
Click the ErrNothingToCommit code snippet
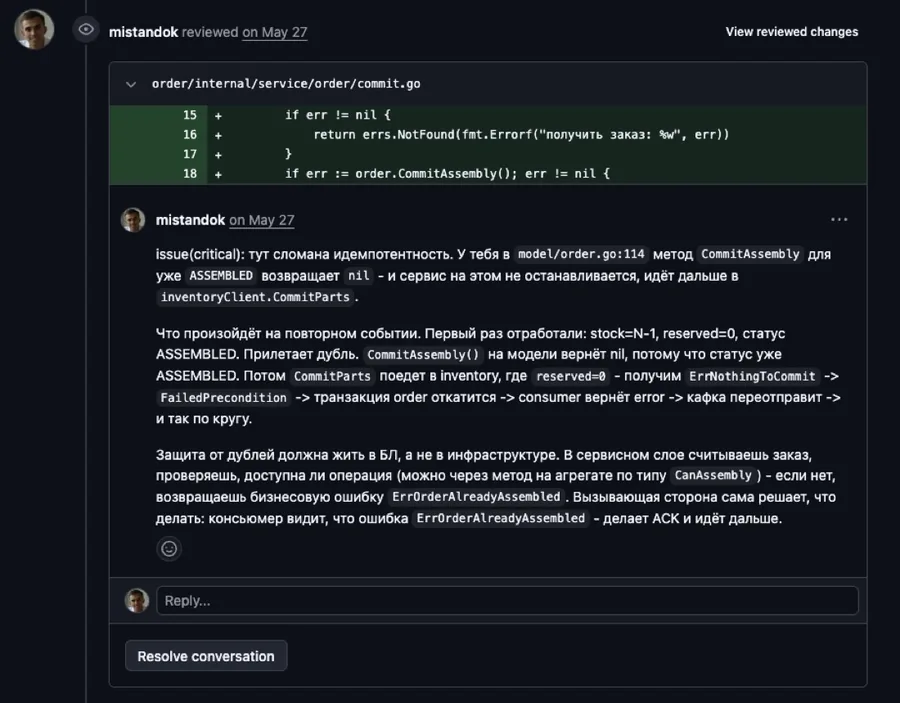pyautogui.click(x=752, y=376)
